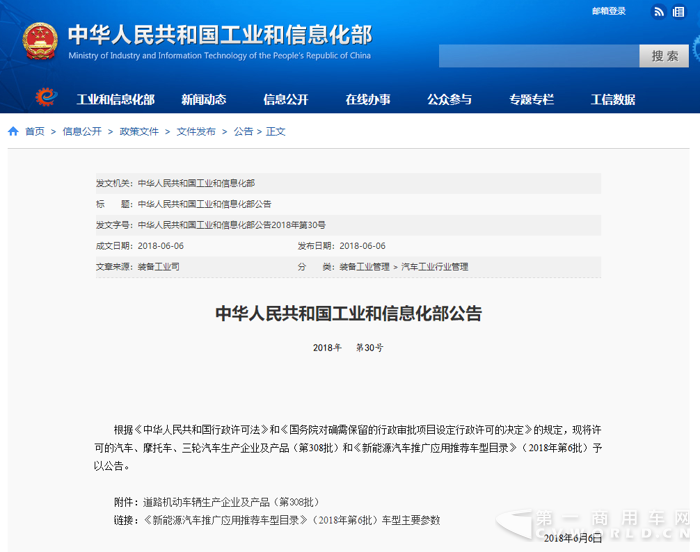Click 正文 breadcrumb item

[x=275, y=131]
